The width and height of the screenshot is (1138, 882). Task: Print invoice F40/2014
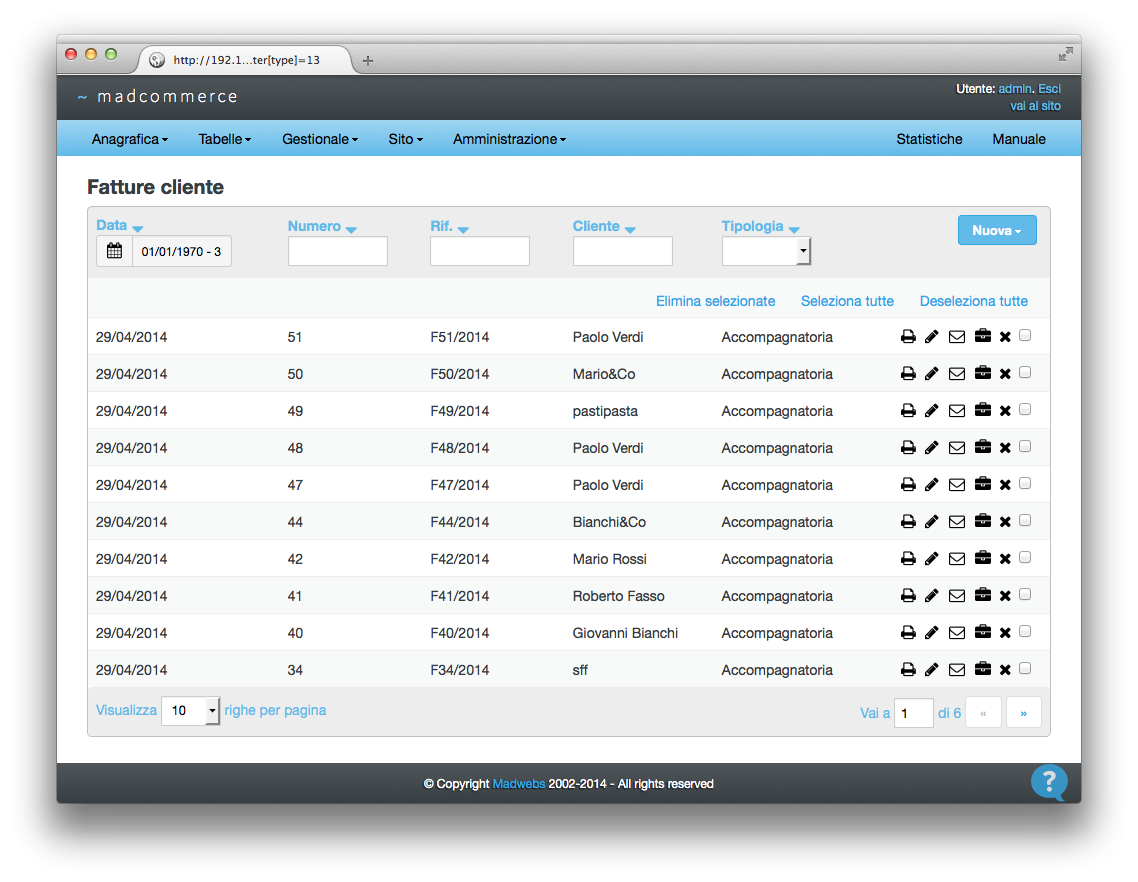tap(908, 633)
